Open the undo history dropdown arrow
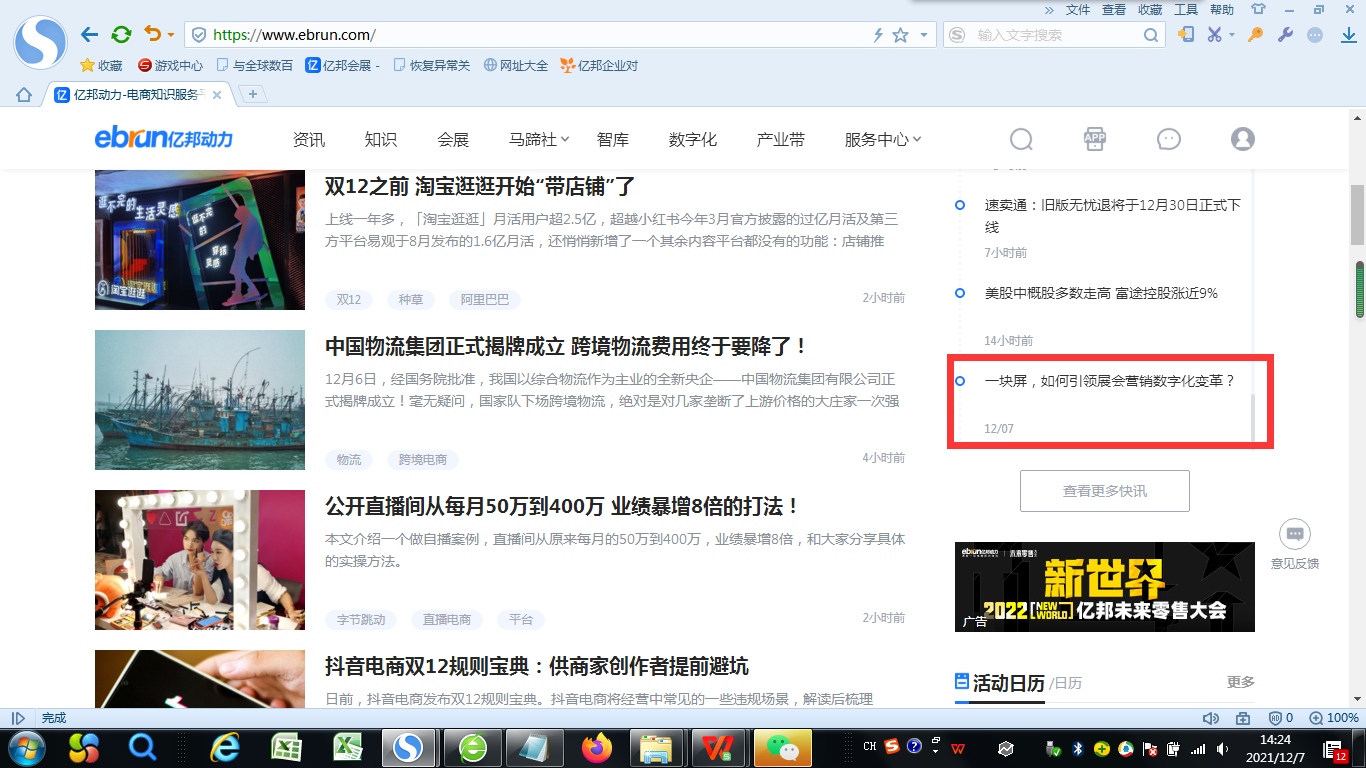 [171, 36]
